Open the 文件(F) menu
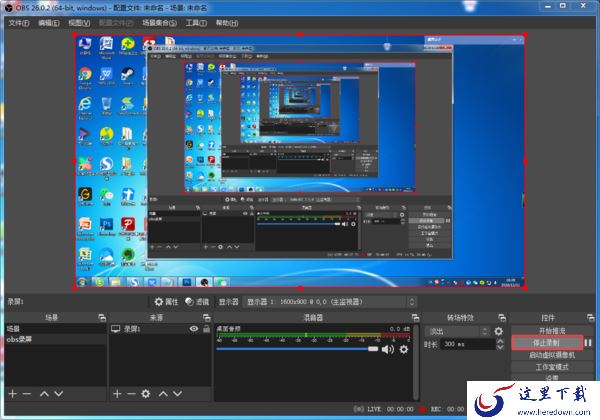Viewport: 600px width, 420px height. click(19, 23)
